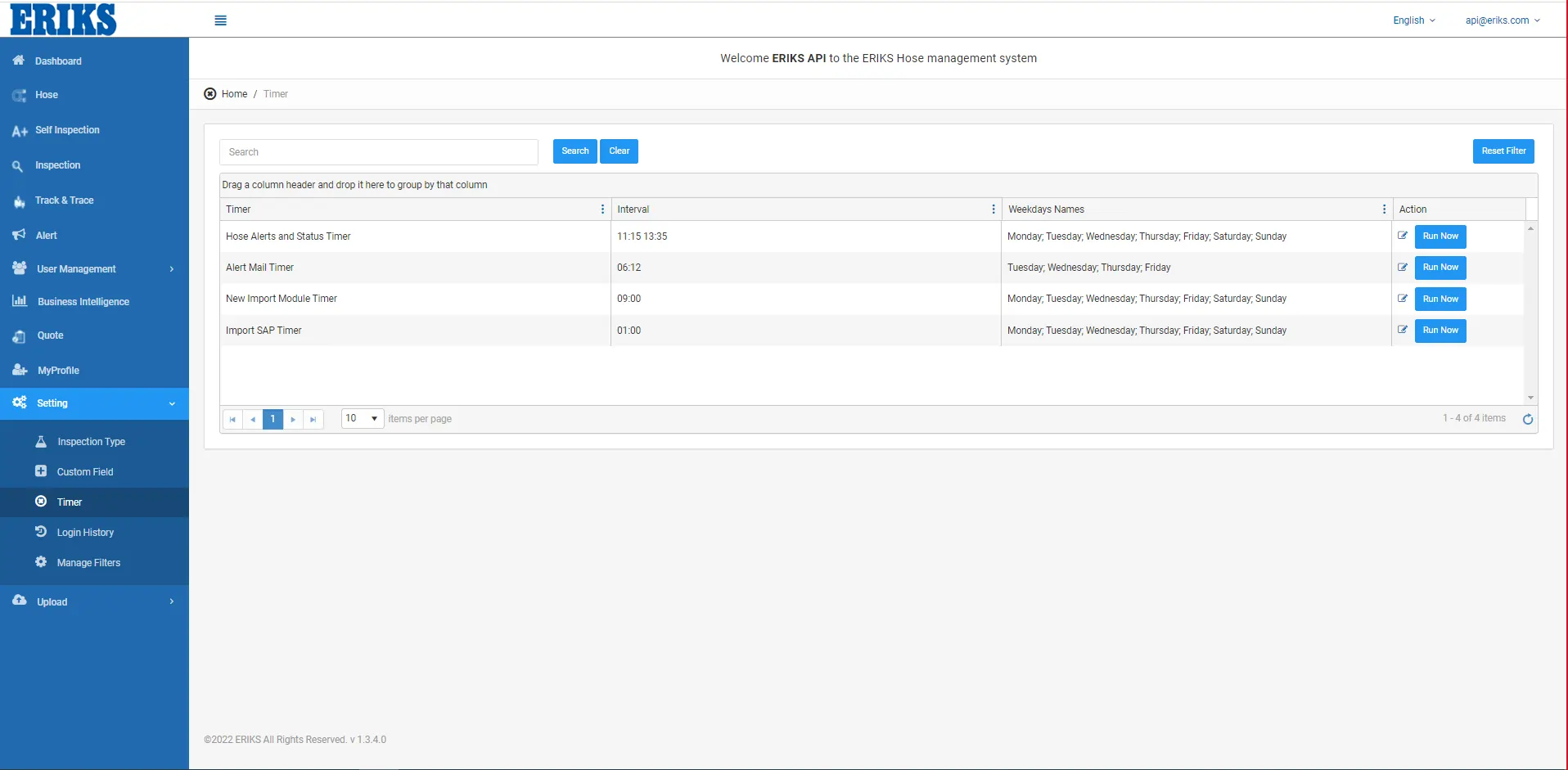This screenshot has height=770, width=1568.
Task: Click the Alert megaphone icon
Action: 19,235
